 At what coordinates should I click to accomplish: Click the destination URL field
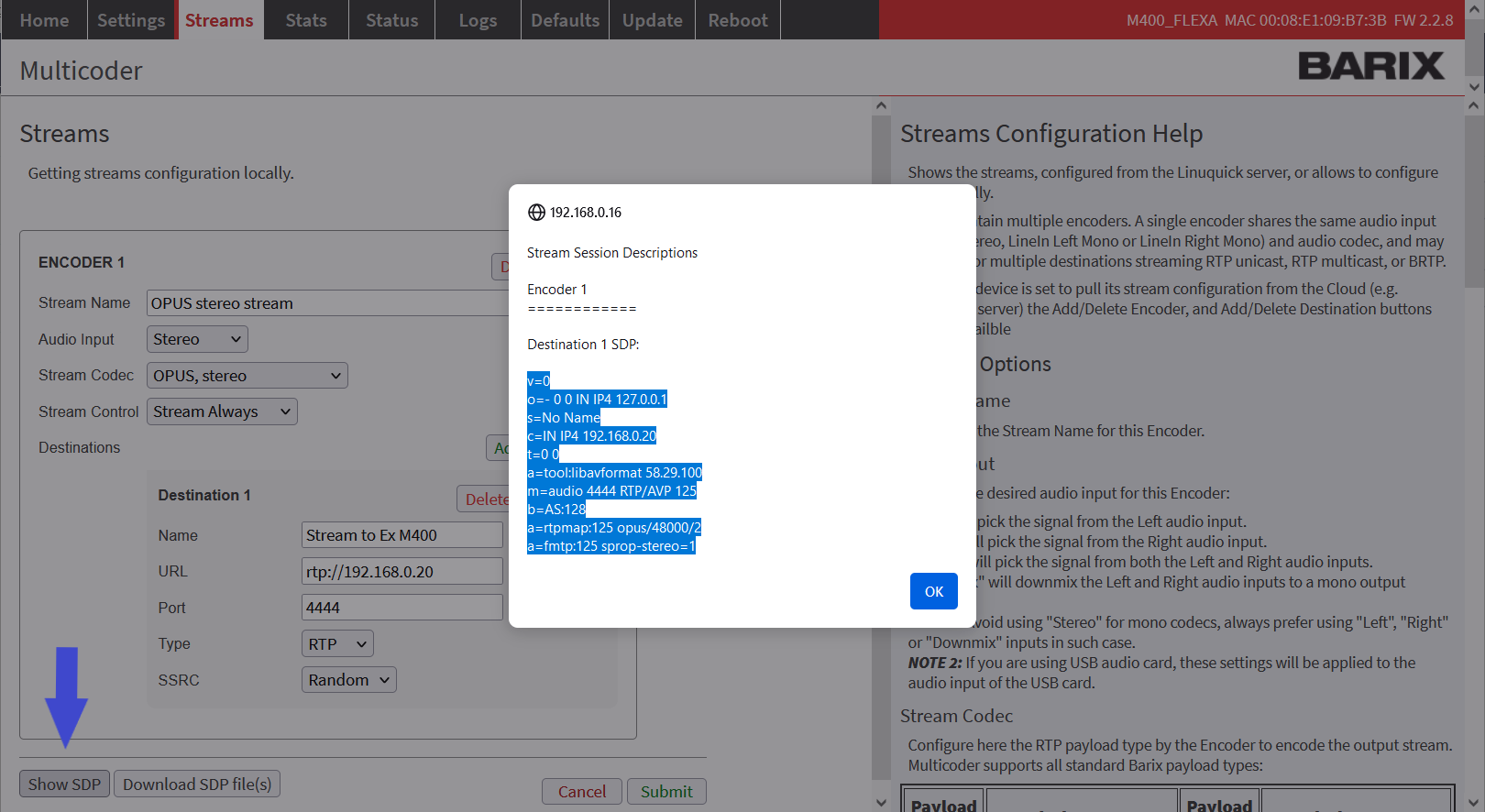click(401, 572)
